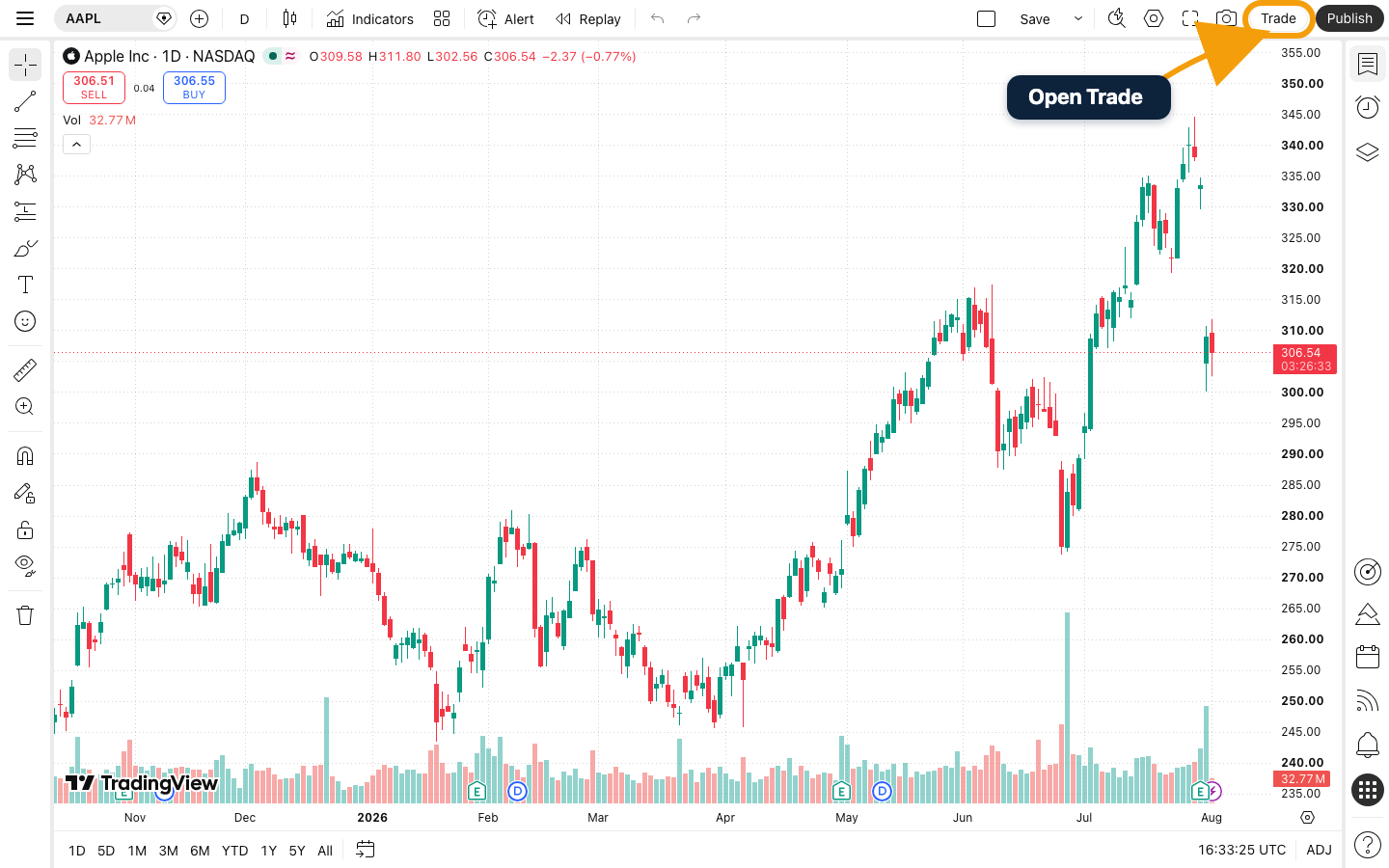Open the Indicators dialog
Screen dimensions: 1389x868
coord(369,18)
